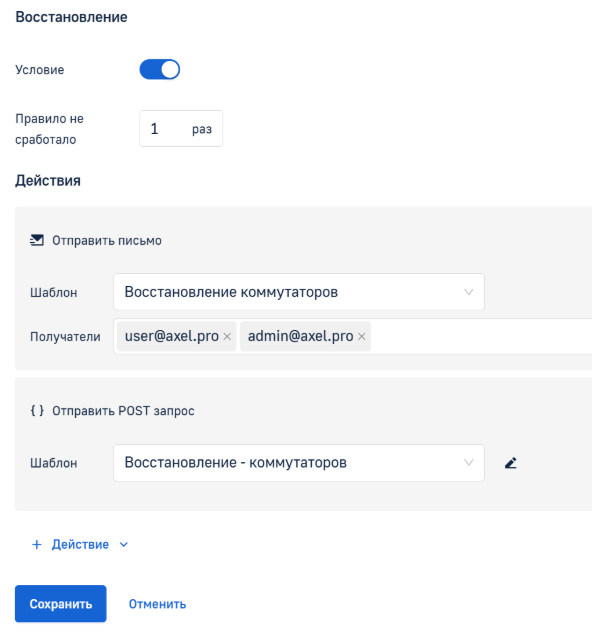Select the user@axel.pro recipient tag

(x=172, y=336)
